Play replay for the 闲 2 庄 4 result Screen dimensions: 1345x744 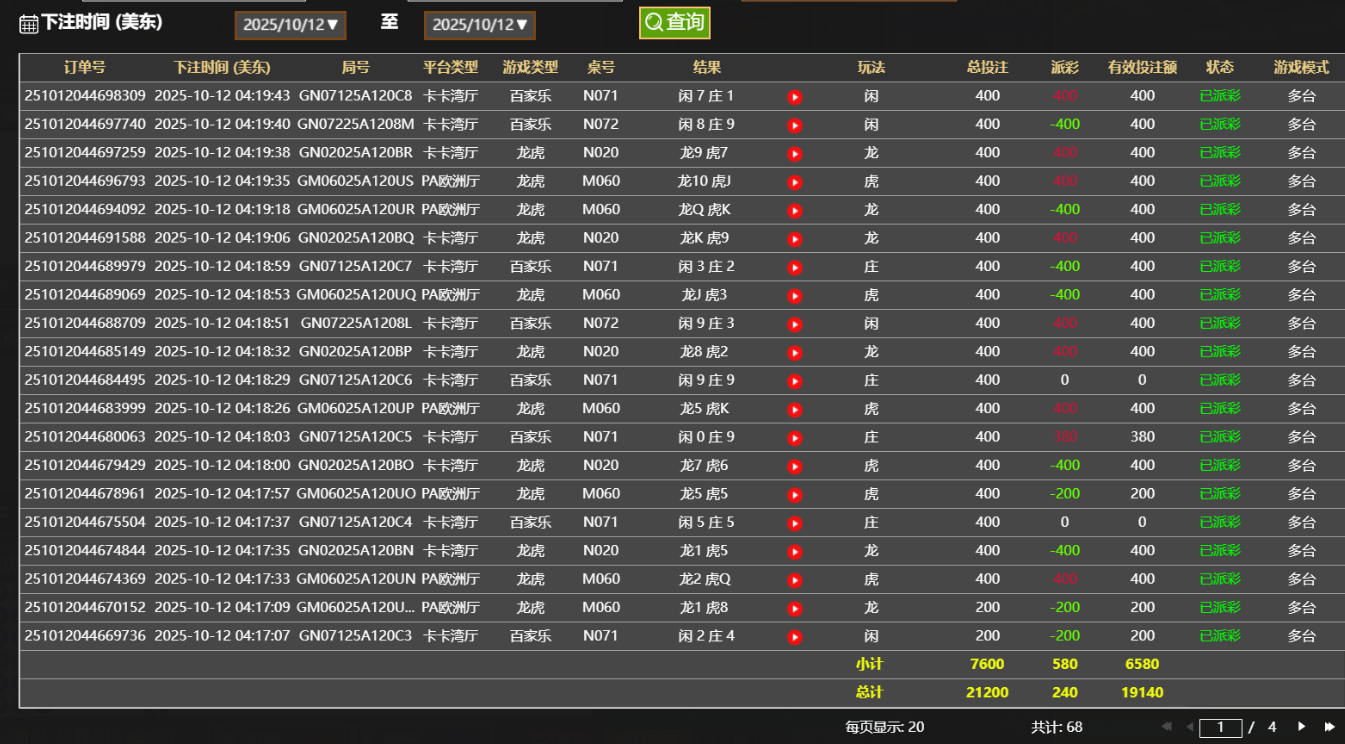795,635
